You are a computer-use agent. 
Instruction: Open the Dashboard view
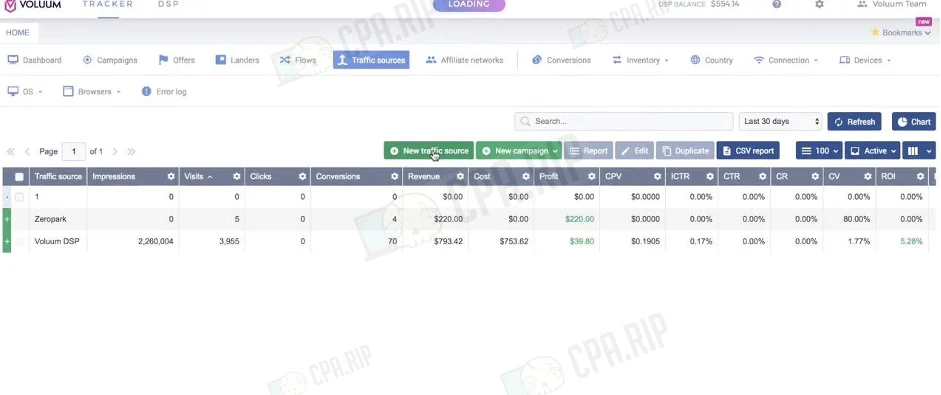[34, 60]
